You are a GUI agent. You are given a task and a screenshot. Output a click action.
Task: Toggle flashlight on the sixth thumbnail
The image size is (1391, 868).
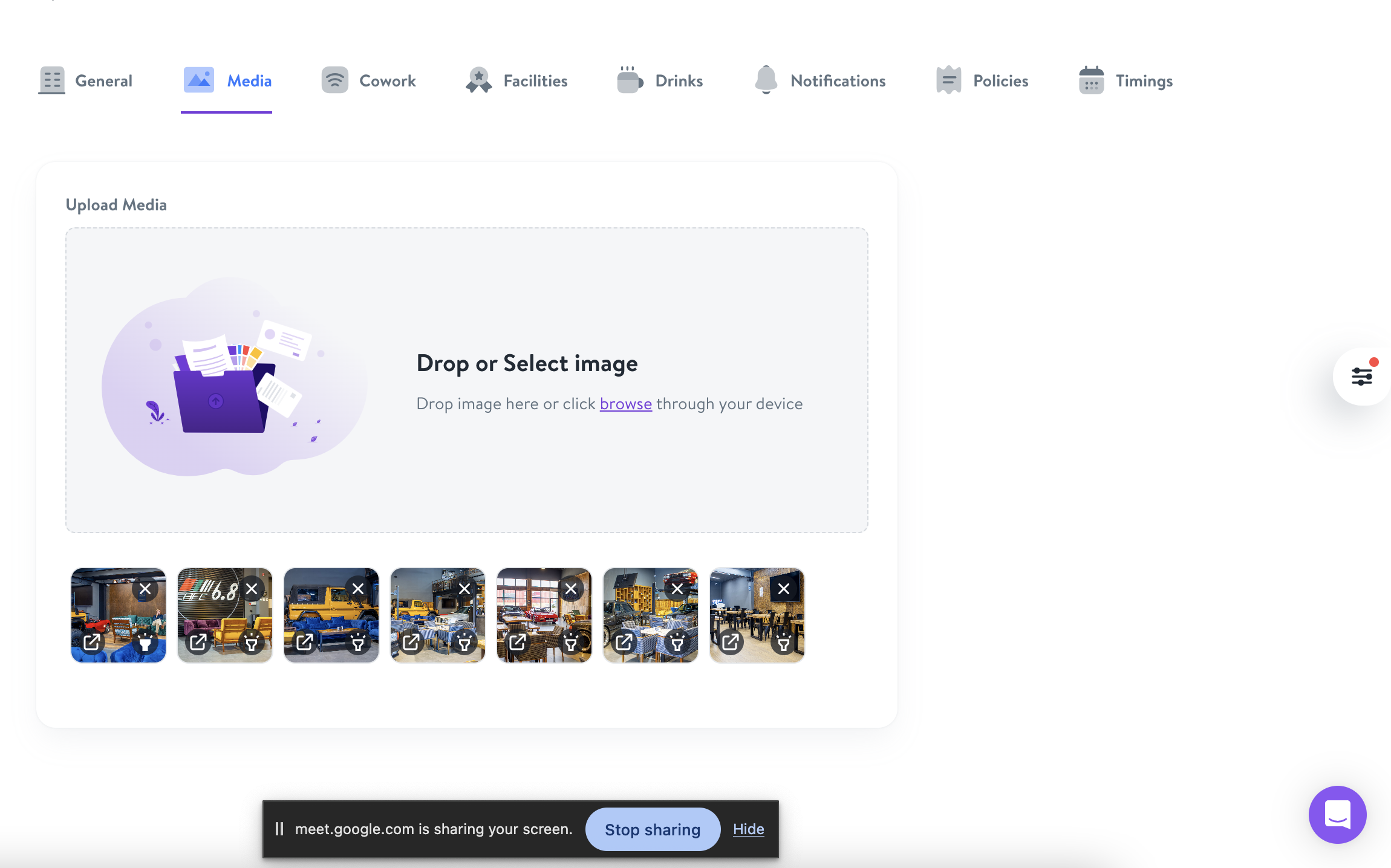coord(677,642)
